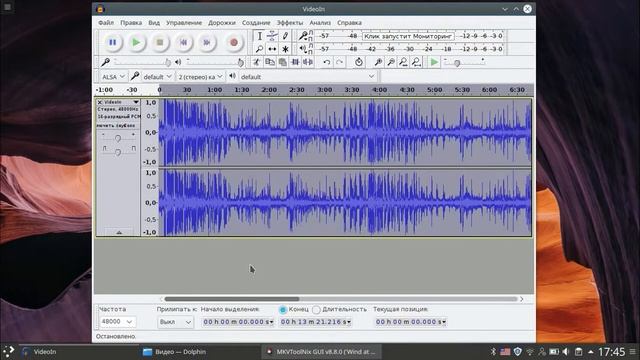This screenshot has width=640, height=360.
Task: Open the recording device default dropdown
Action: [x=157, y=77]
